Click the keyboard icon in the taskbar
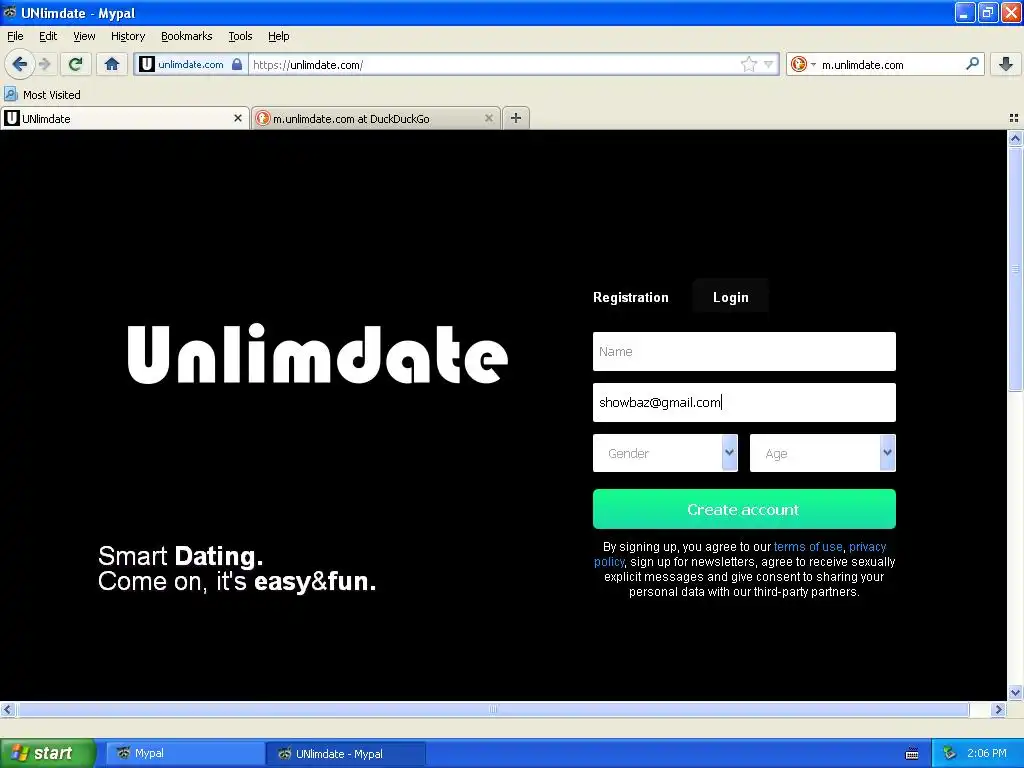Image resolution: width=1024 pixels, height=768 pixels. click(912, 754)
